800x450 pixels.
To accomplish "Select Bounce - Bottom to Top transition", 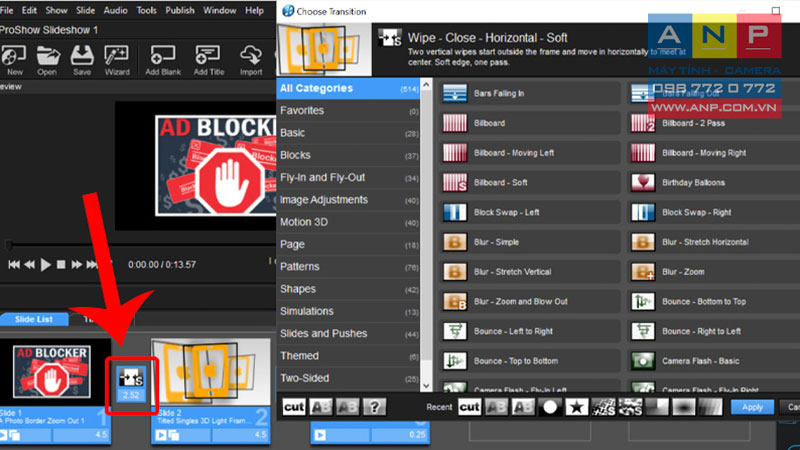I will 714,302.
